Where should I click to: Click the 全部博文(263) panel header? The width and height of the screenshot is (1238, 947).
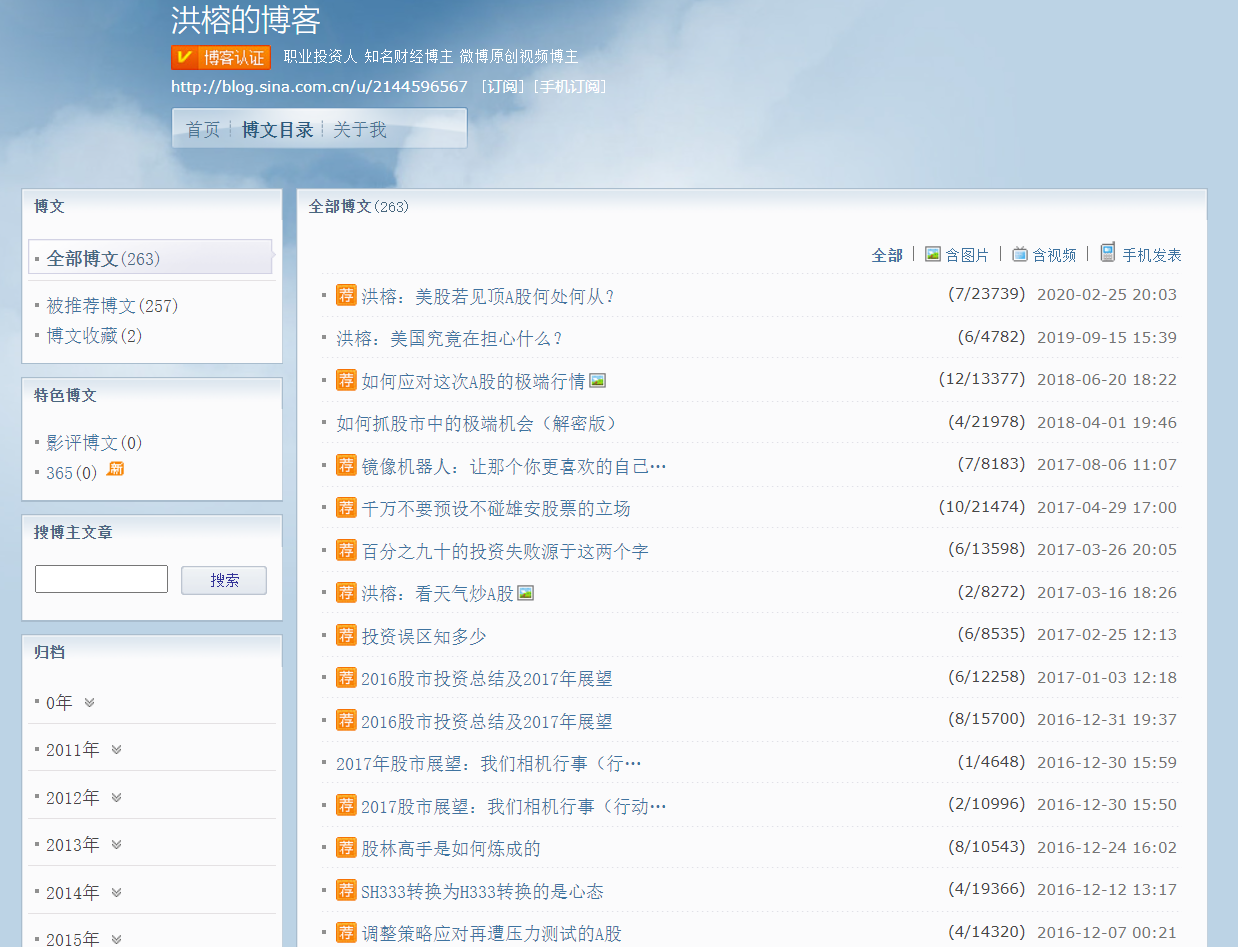tap(359, 206)
